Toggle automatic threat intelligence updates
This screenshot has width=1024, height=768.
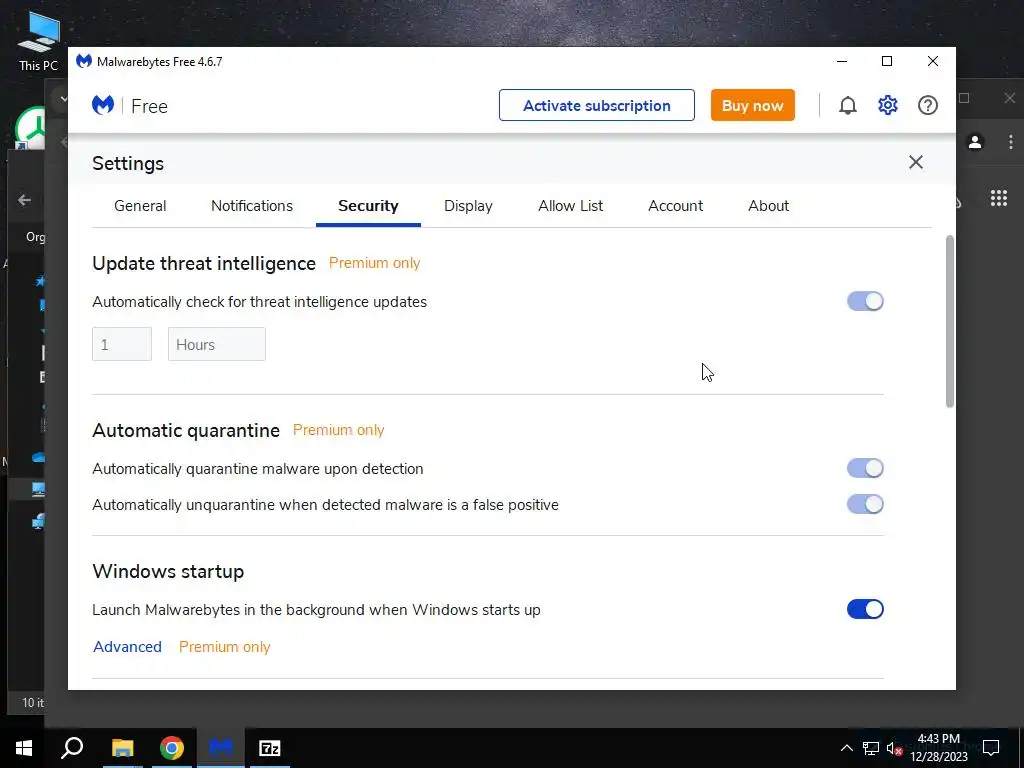click(865, 301)
